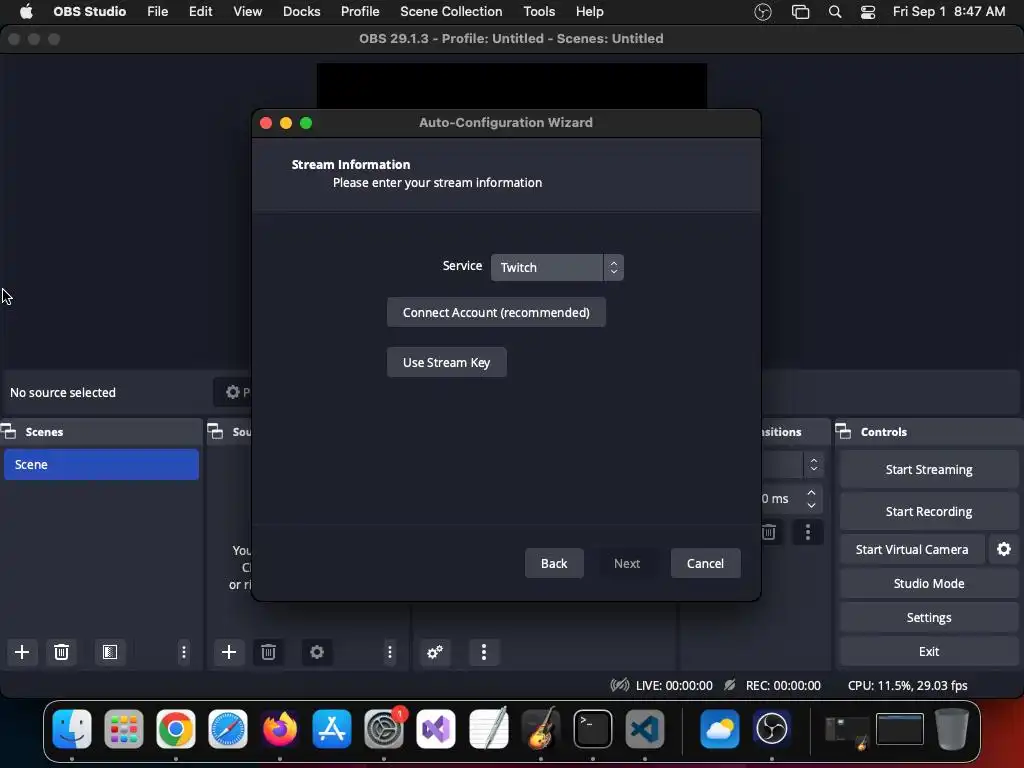Open Sources panel three-dot menu
Screen dimensions: 1024x768
(x=389, y=652)
